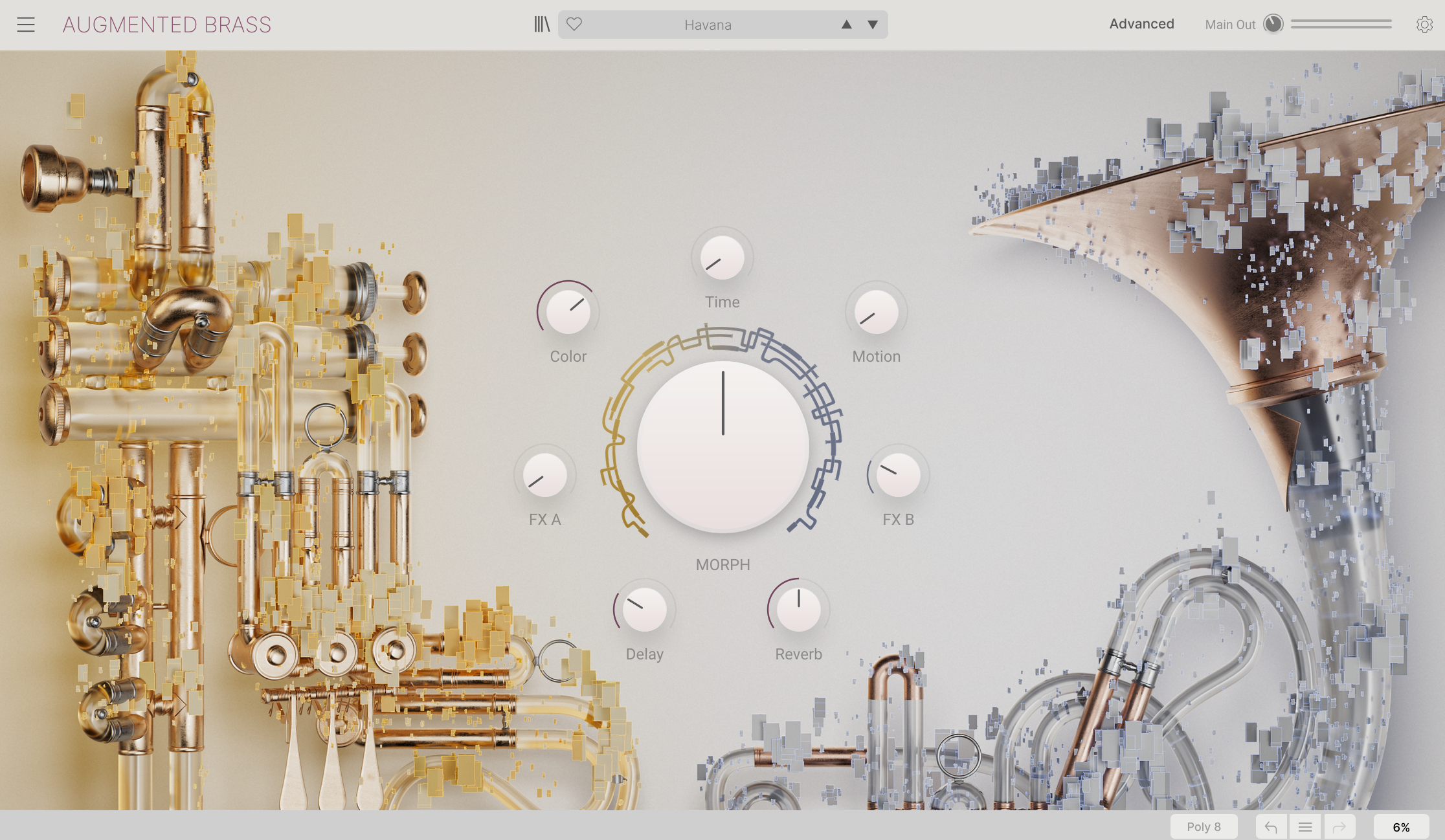Image resolution: width=1445 pixels, height=840 pixels.
Task: Load previous preset with up arrow
Action: coord(846,25)
